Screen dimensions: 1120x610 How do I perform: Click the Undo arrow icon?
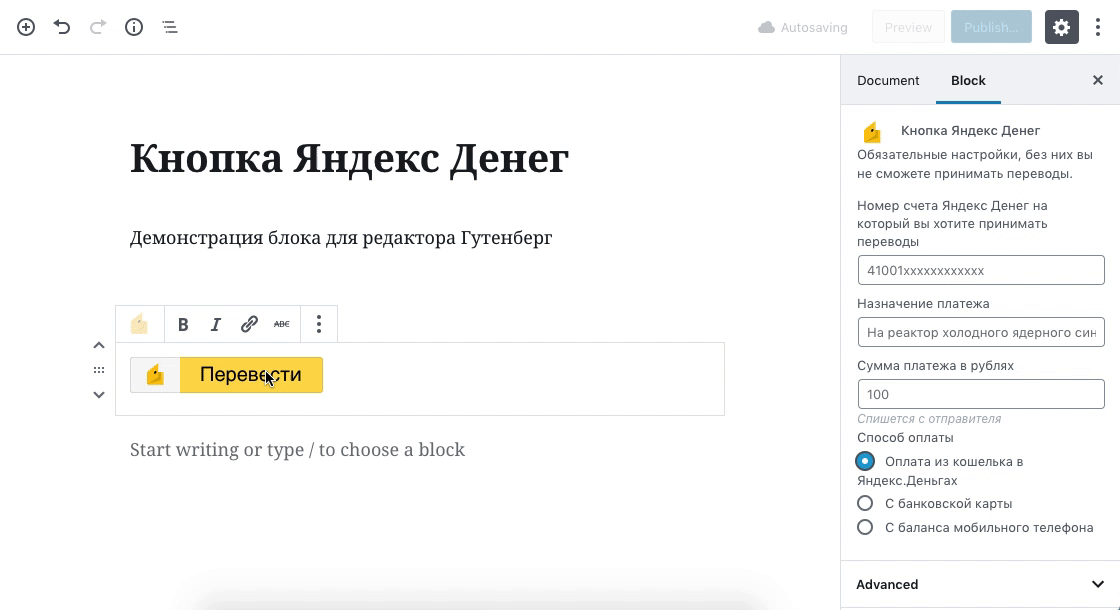pyautogui.click(x=62, y=27)
